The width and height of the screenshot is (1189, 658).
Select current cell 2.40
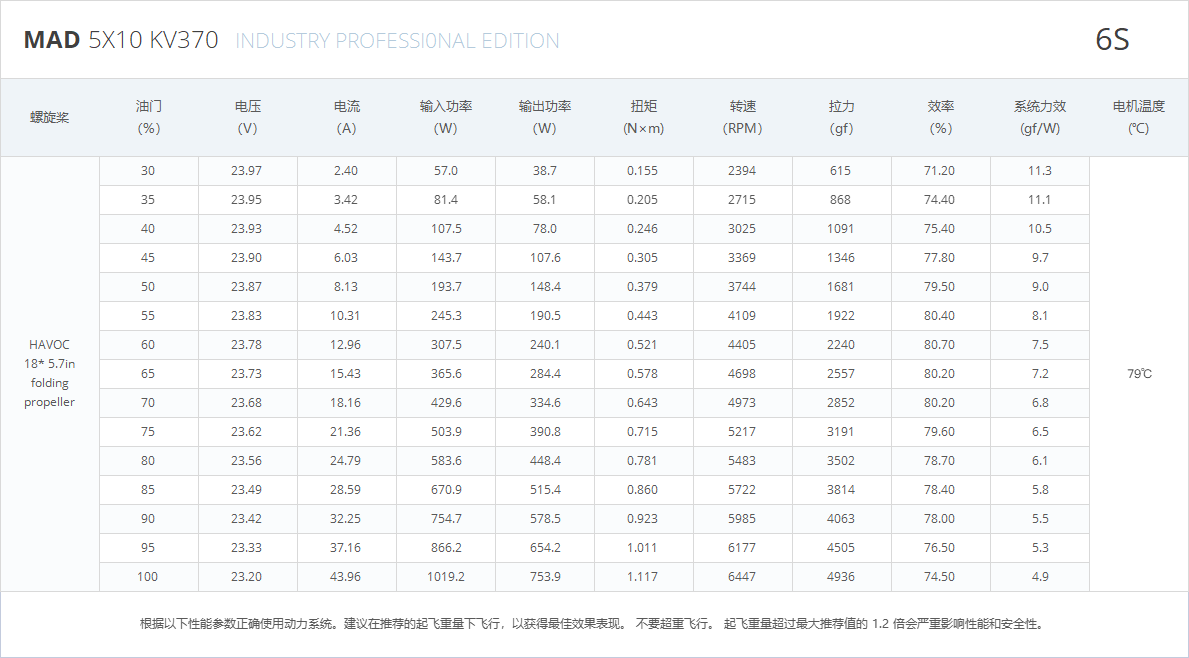[346, 171]
